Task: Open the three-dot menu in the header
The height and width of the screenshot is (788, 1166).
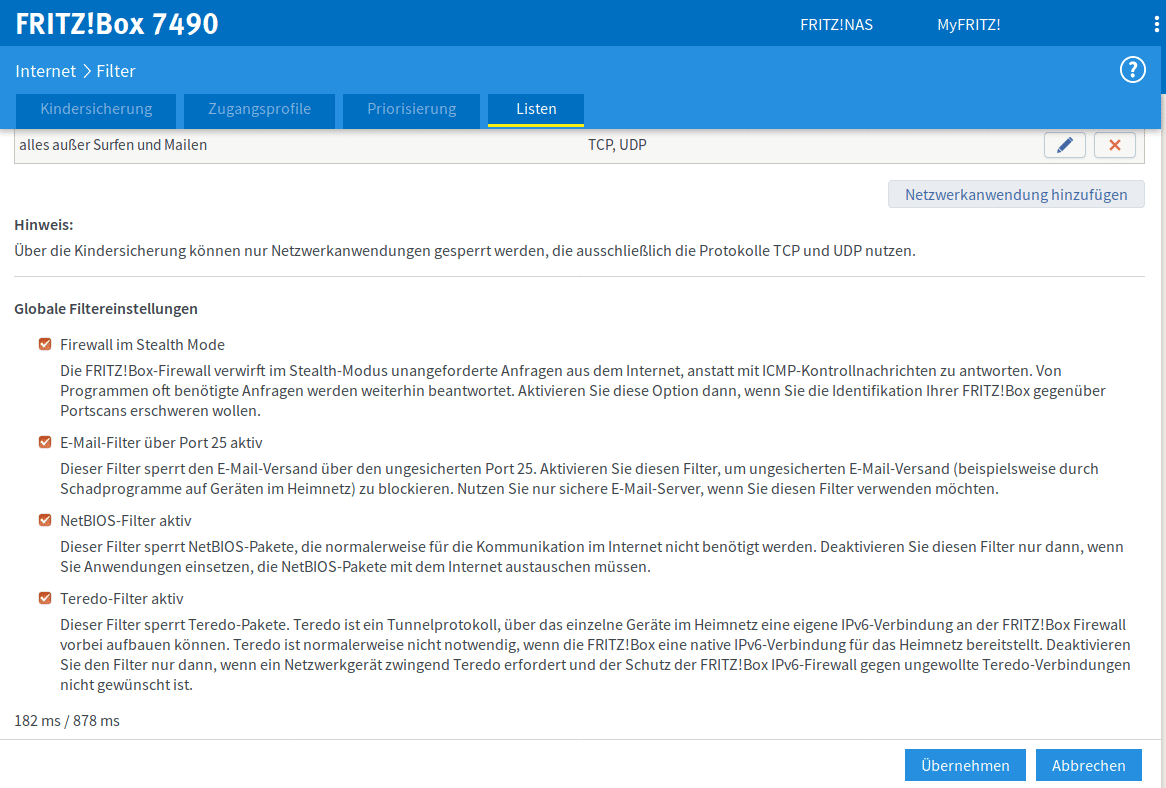Action: [1156, 25]
